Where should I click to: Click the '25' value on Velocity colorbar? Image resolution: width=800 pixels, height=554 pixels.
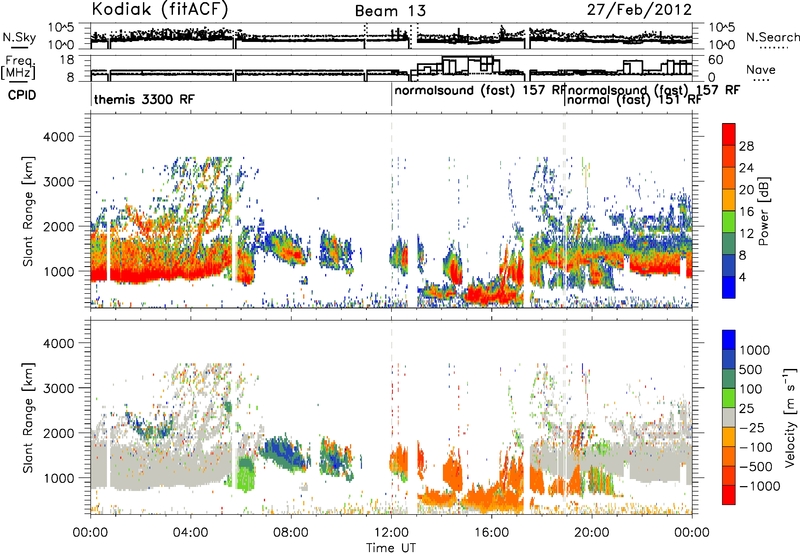point(747,409)
